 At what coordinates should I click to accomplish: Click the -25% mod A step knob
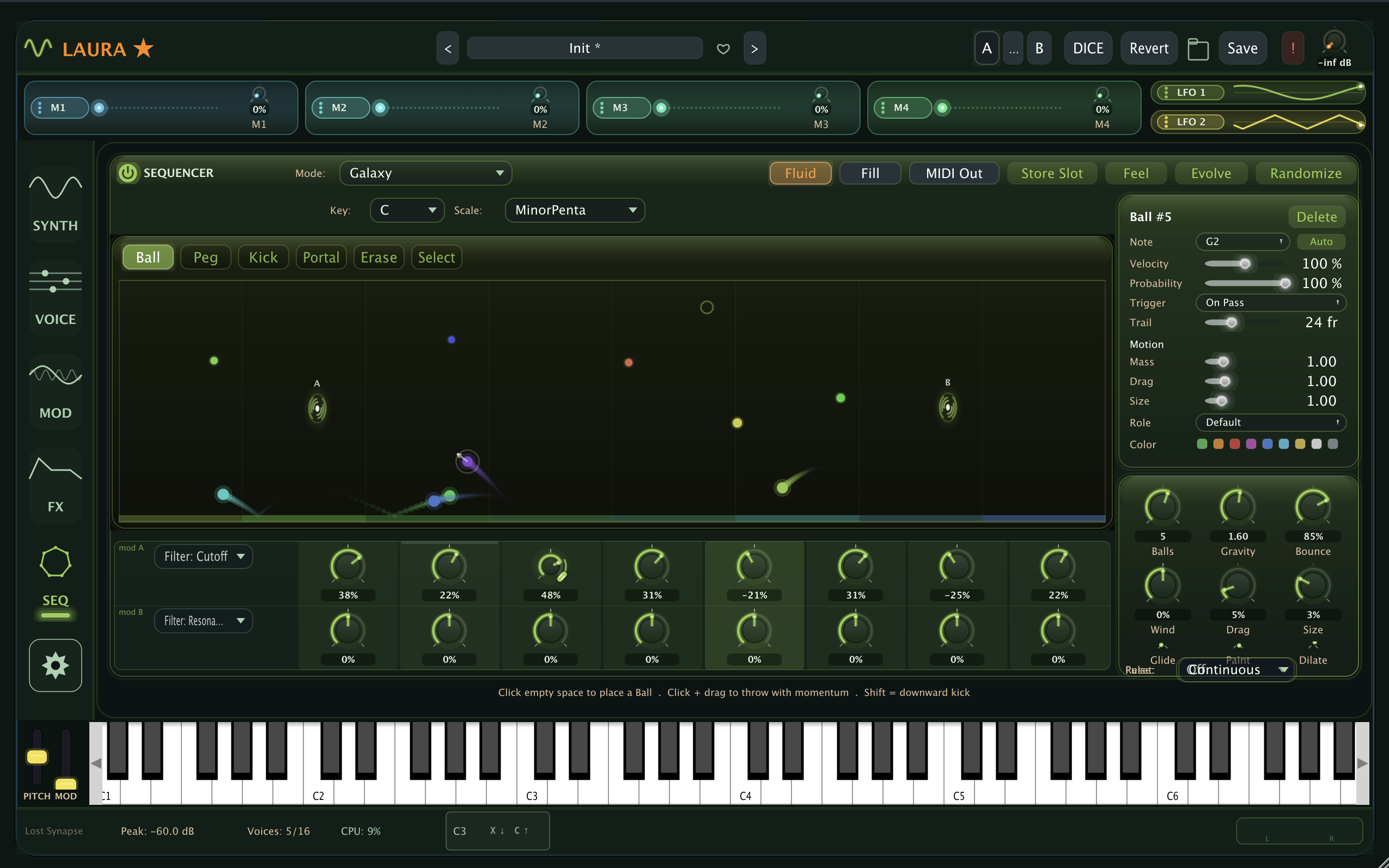tap(957, 567)
